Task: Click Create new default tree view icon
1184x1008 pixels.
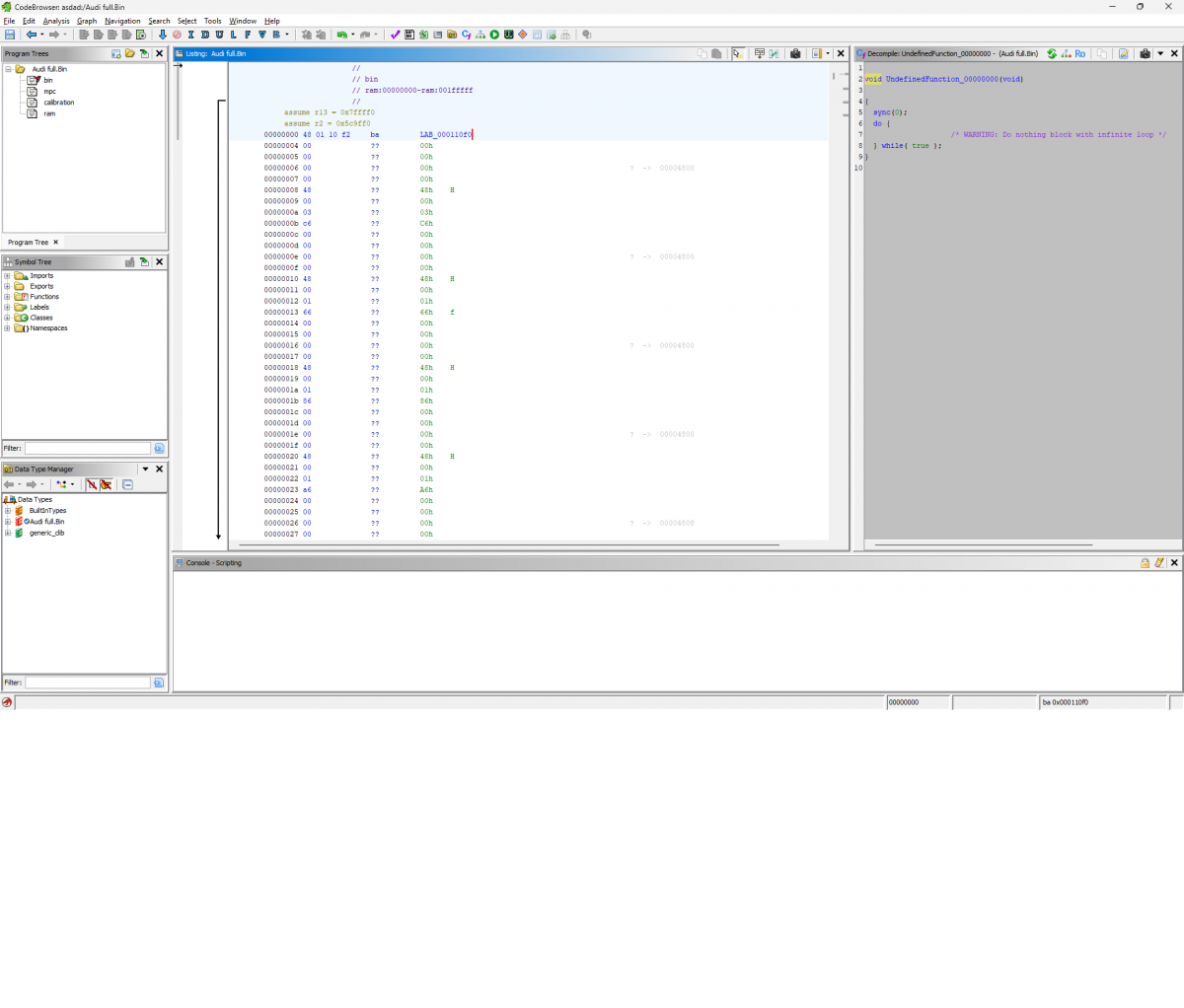Action: [x=115, y=53]
